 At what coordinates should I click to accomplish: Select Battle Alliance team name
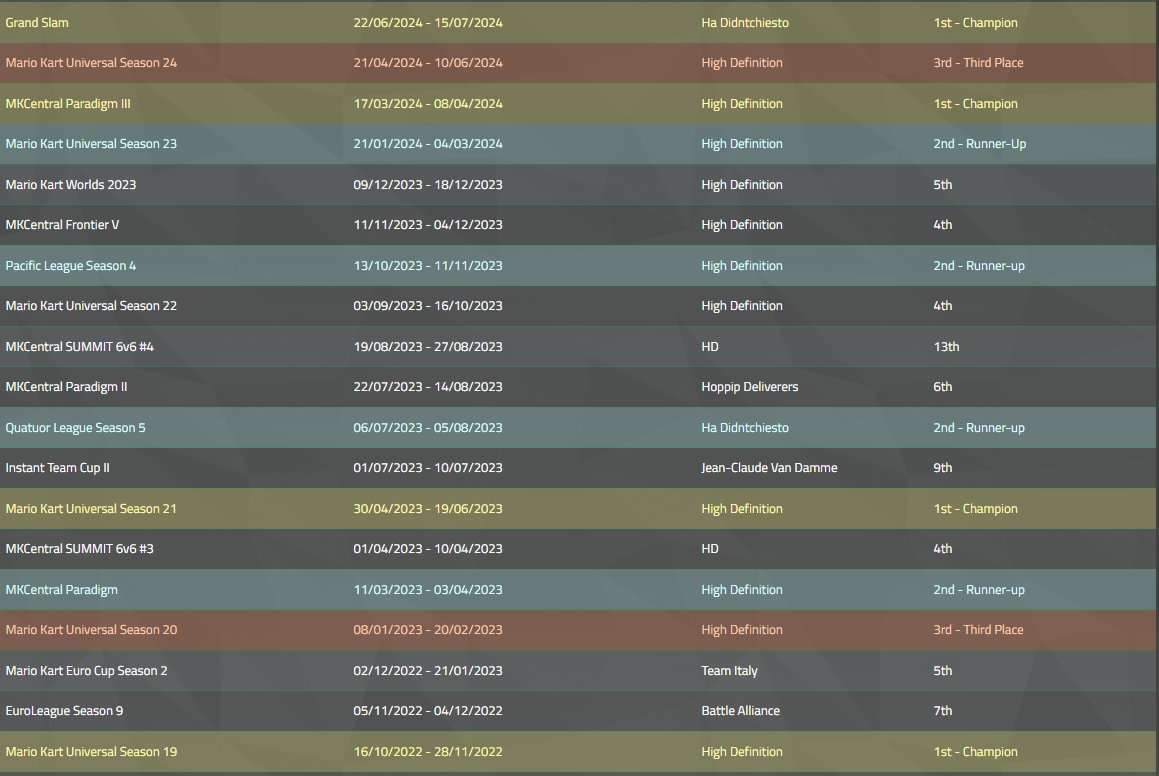741,711
